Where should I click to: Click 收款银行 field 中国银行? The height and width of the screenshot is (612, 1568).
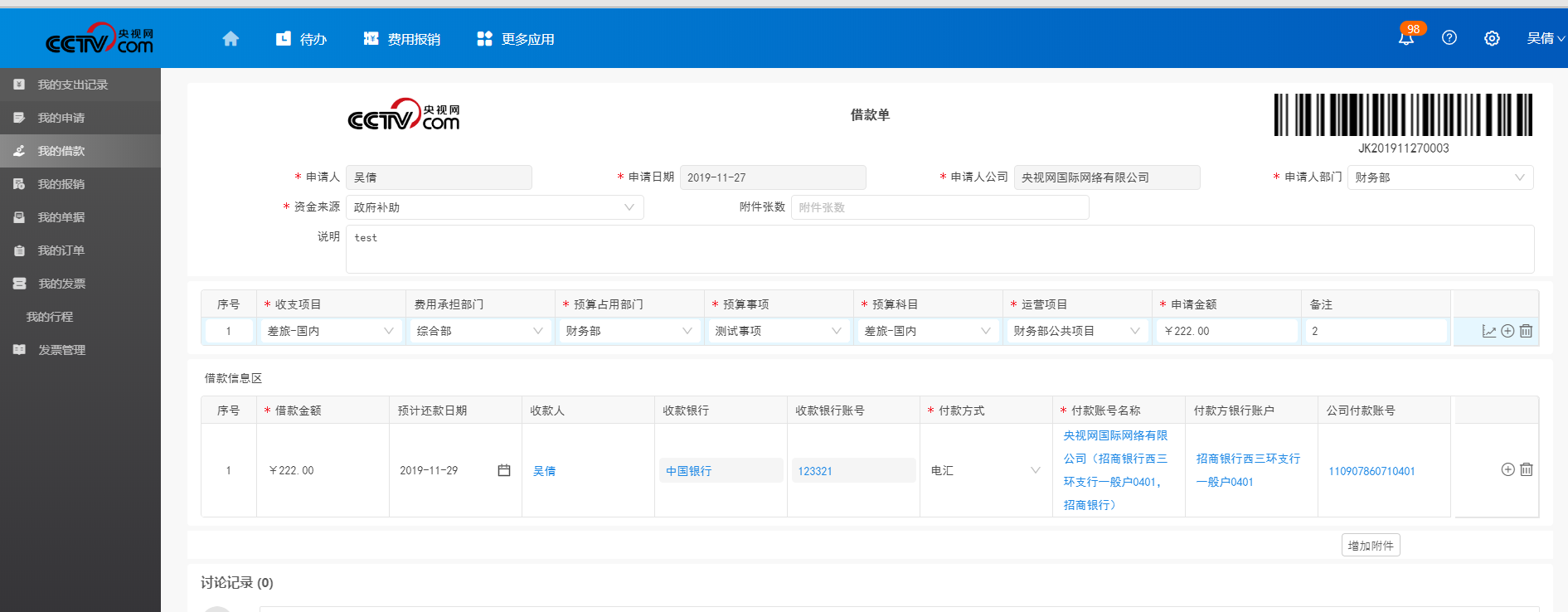[x=721, y=470]
